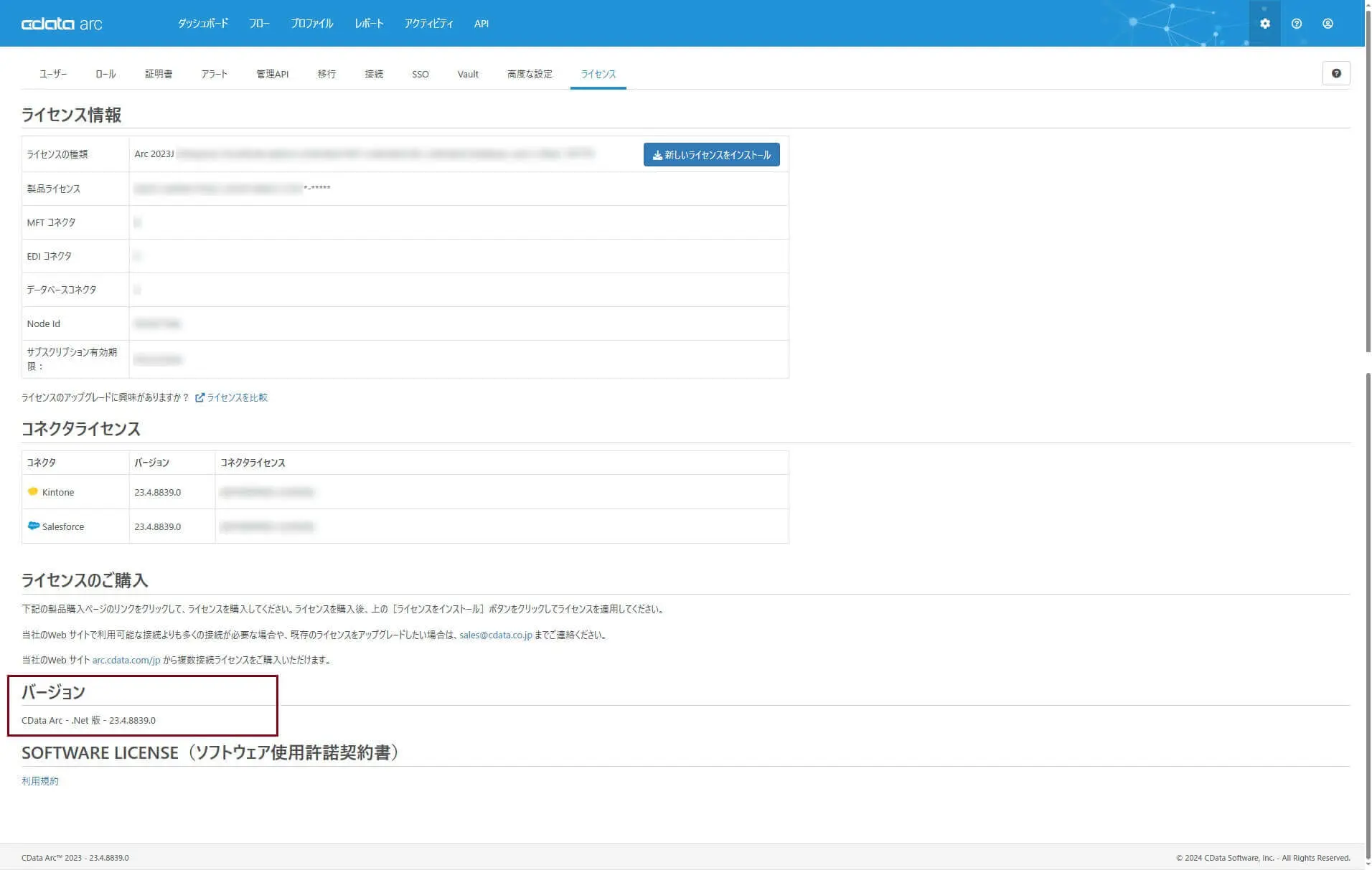Open the アクティビティ menu
This screenshot has width=1372, height=870.
(x=428, y=24)
